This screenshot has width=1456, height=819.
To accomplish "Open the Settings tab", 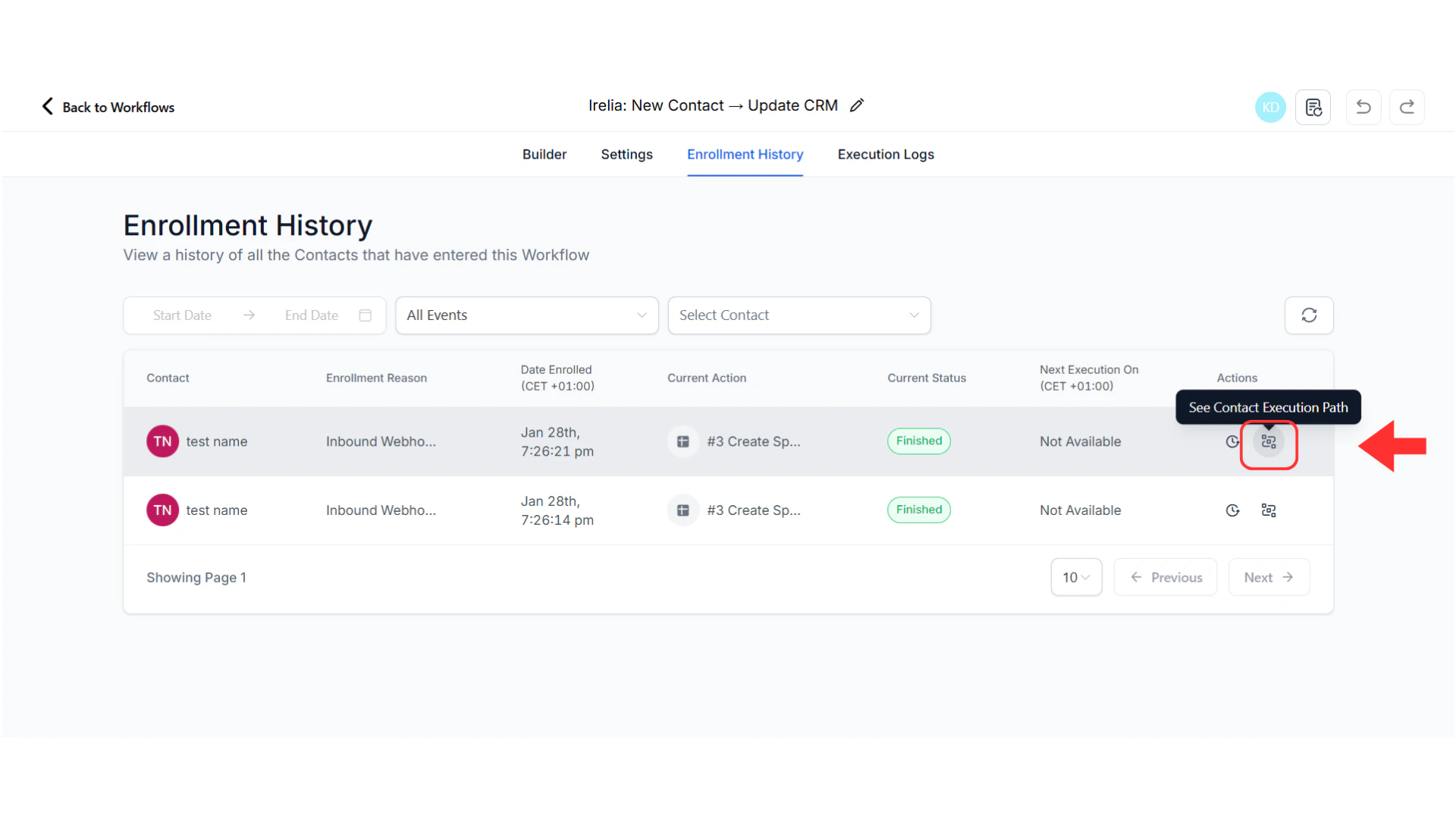I will coord(626,154).
